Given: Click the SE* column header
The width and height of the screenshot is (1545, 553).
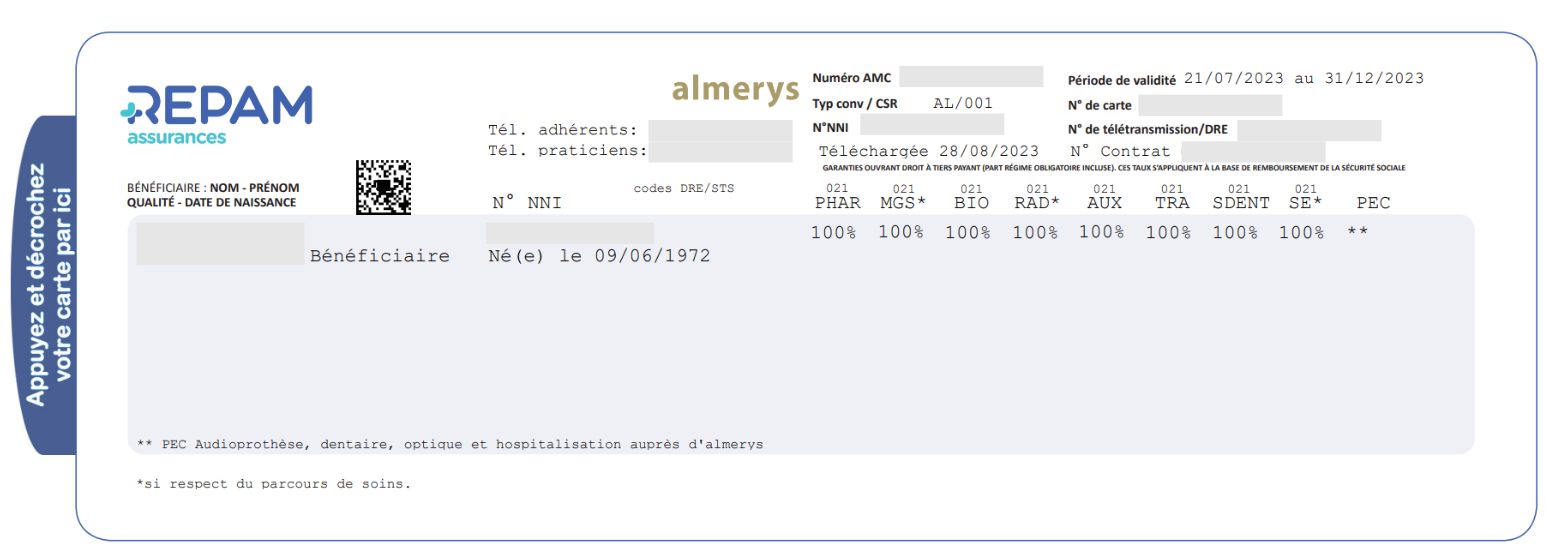Looking at the screenshot, I should coord(1306,203).
